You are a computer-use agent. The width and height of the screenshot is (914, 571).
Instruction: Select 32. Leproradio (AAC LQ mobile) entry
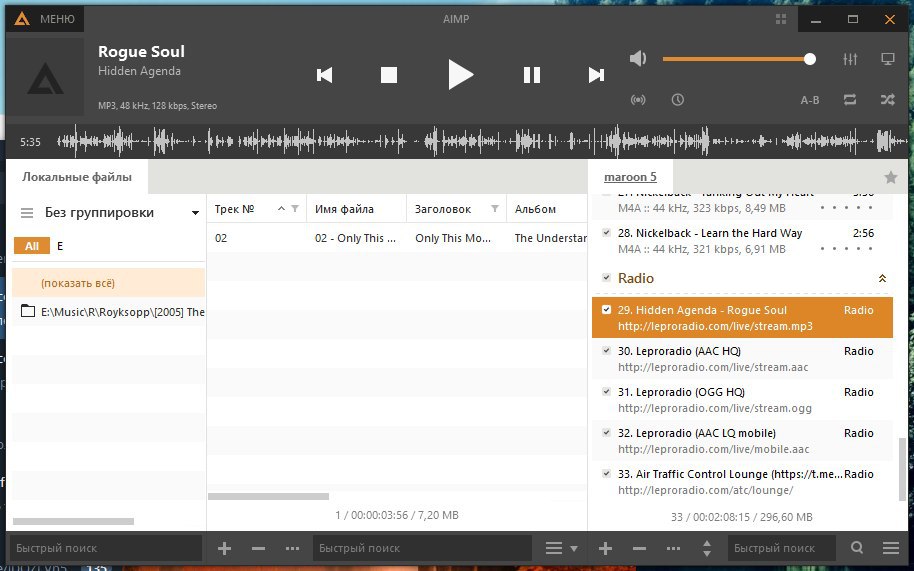tap(742, 441)
